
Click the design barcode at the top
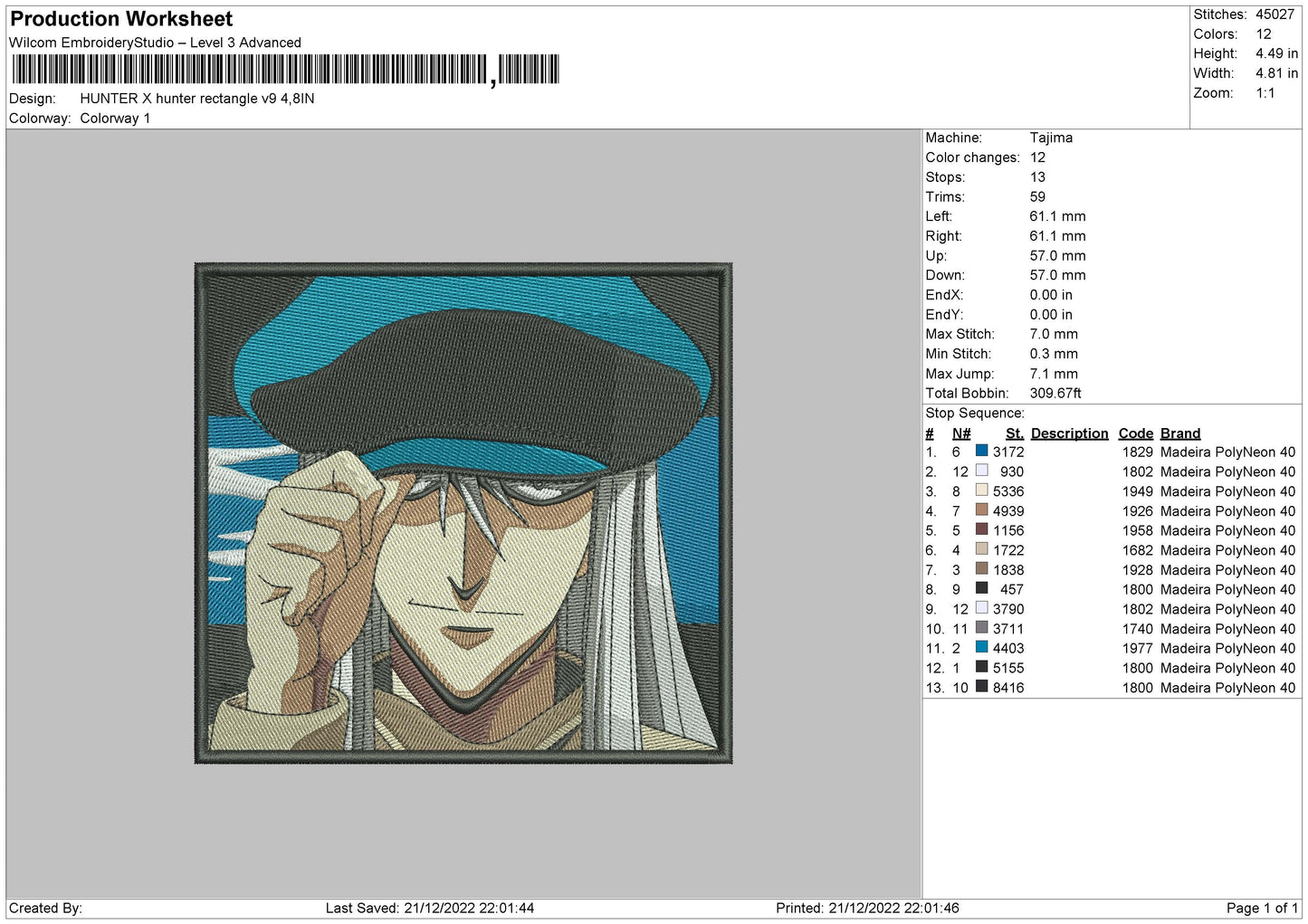[286, 70]
